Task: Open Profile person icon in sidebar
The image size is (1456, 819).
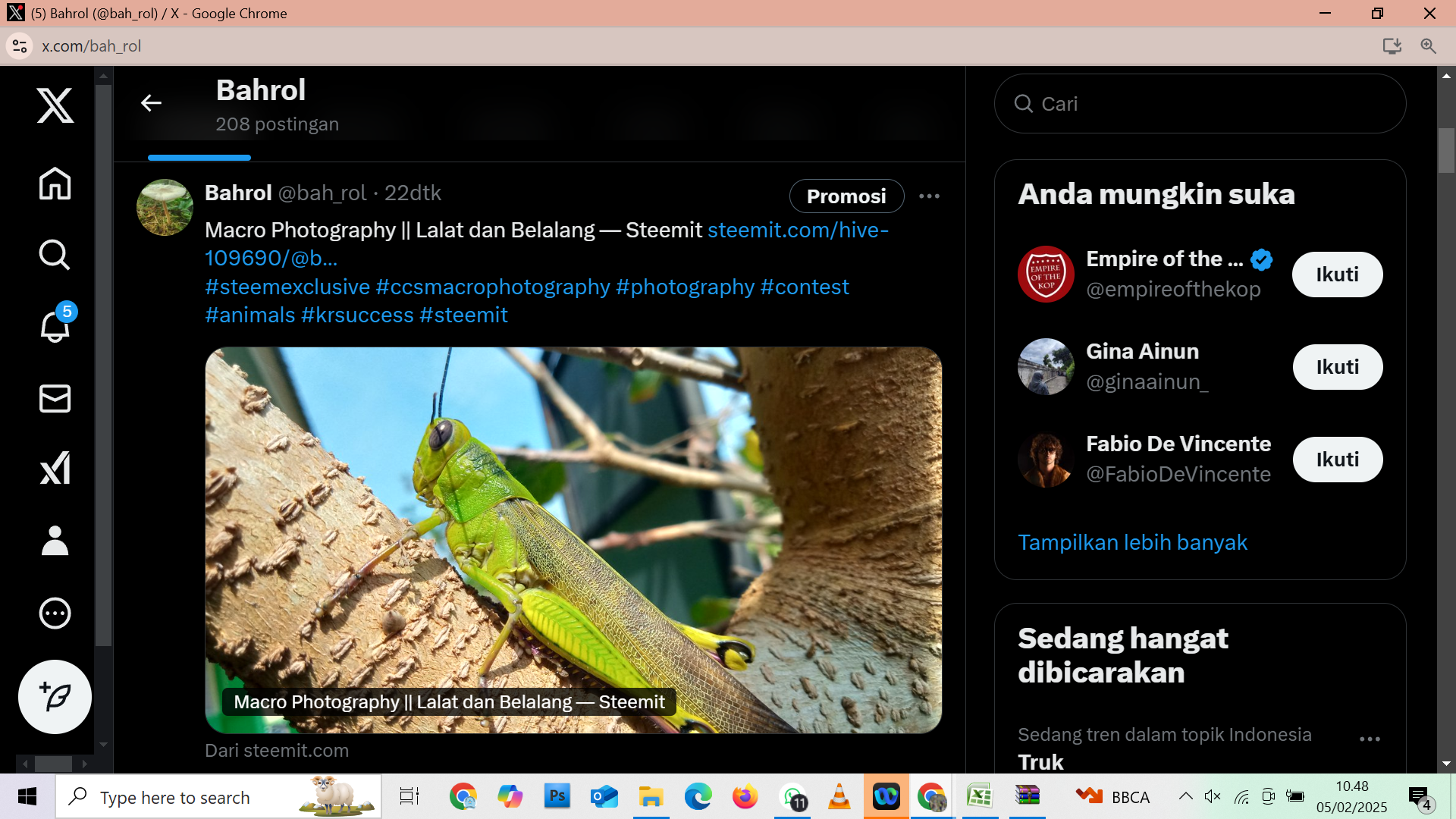Action: [55, 541]
